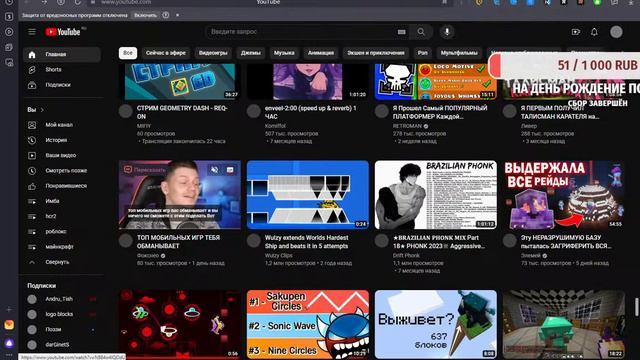The width and height of the screenshot is (640, 360).
Task: Open title Я Прошел Самый ПОПУЛЯРНЫЙ ПЛАТФОРМЕР
Action: click(440, 112)
